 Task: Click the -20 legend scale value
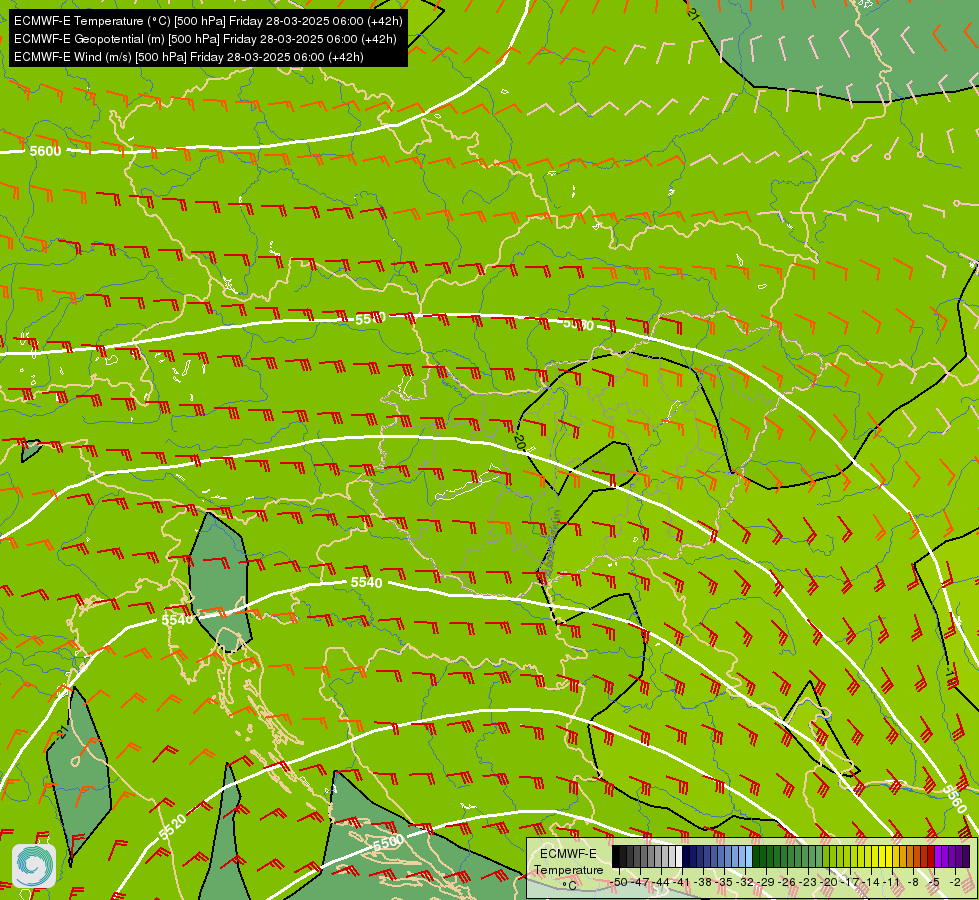(829, 883)
